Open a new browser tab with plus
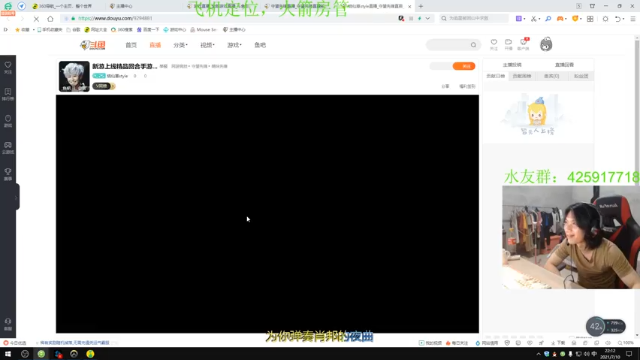Screen dimensions: 640x360 pyautogui.click(x=421, y=6)
